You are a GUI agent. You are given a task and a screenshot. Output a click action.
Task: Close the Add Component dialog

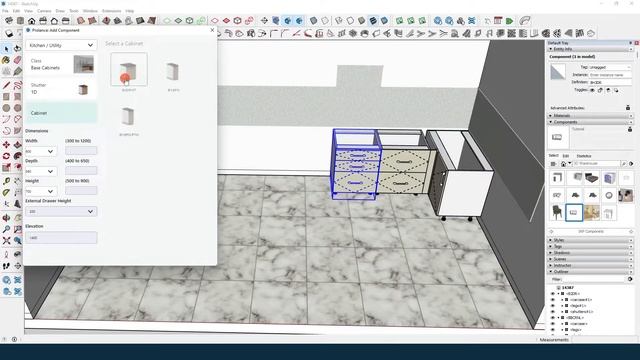coord(212,30)
